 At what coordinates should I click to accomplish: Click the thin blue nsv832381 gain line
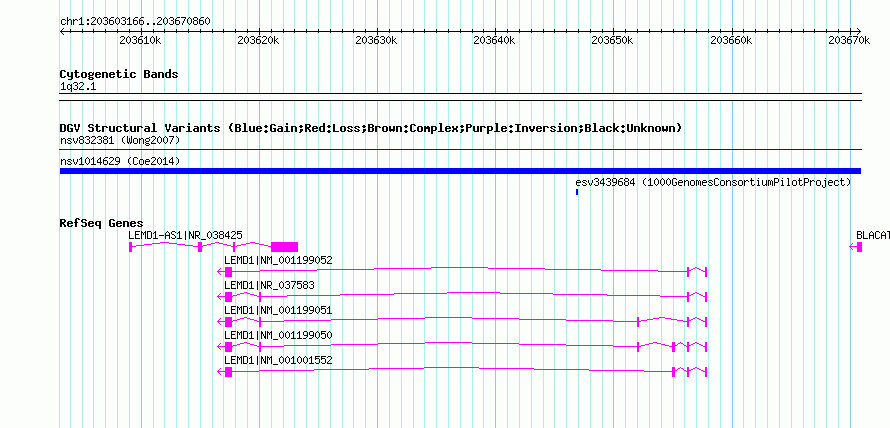[460, 150]
